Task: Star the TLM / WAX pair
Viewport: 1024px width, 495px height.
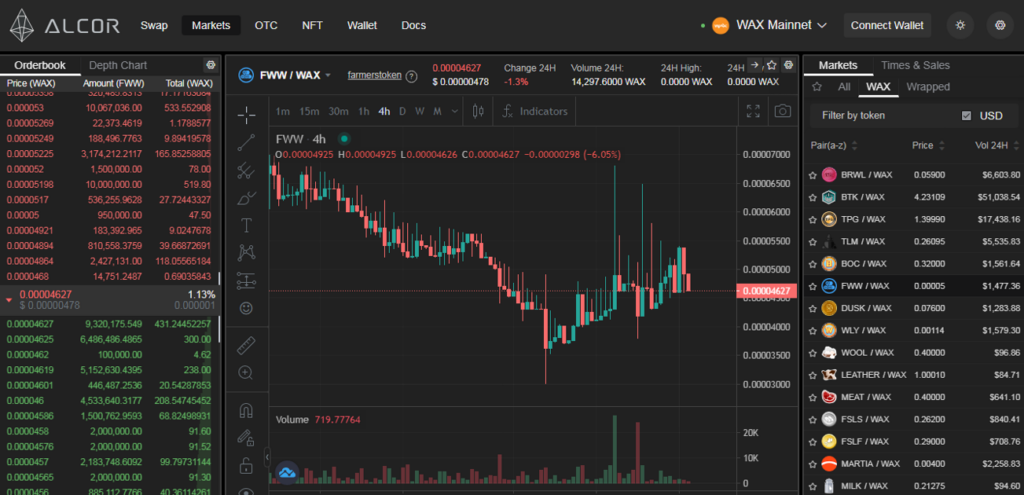Action: (x=812, y=242)
